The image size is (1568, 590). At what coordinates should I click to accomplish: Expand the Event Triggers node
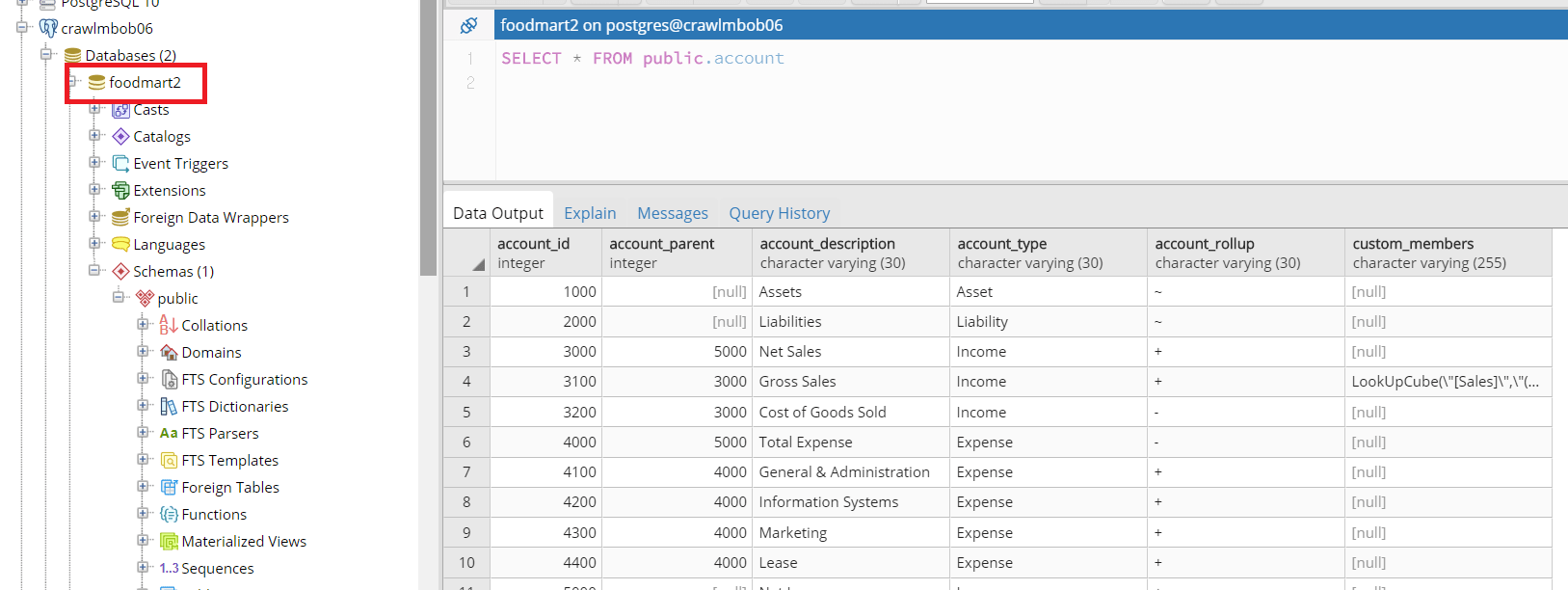point(94,162)
